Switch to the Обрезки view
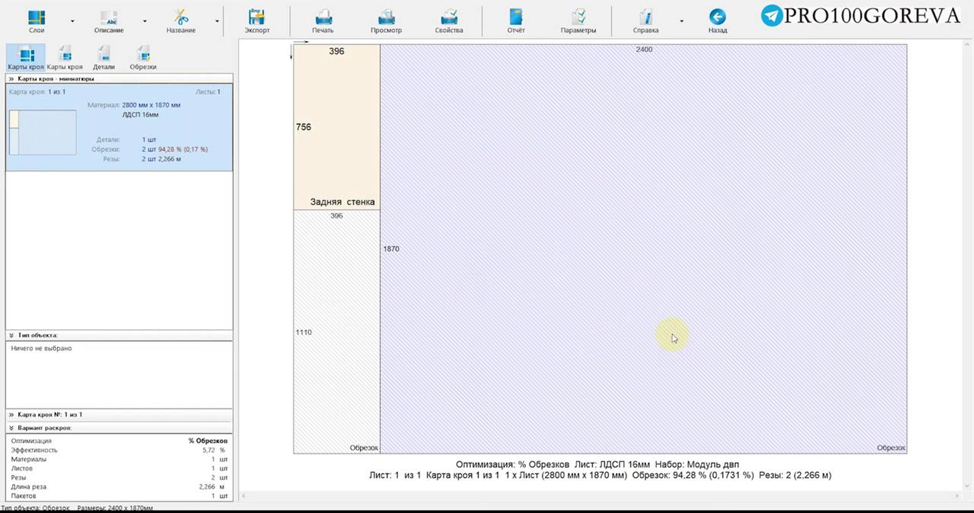 coord(143,57)
